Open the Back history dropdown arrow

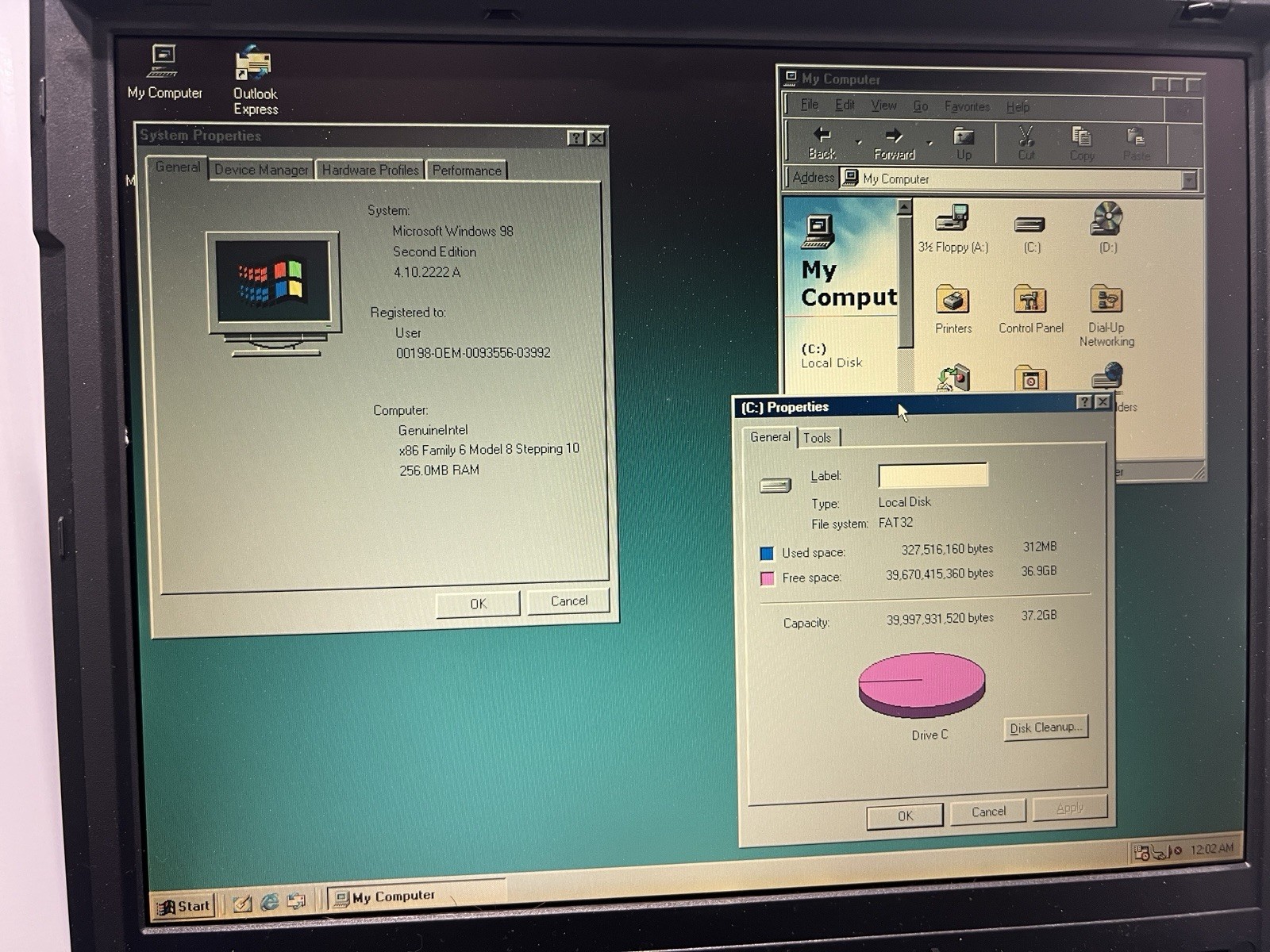(858, 144)
